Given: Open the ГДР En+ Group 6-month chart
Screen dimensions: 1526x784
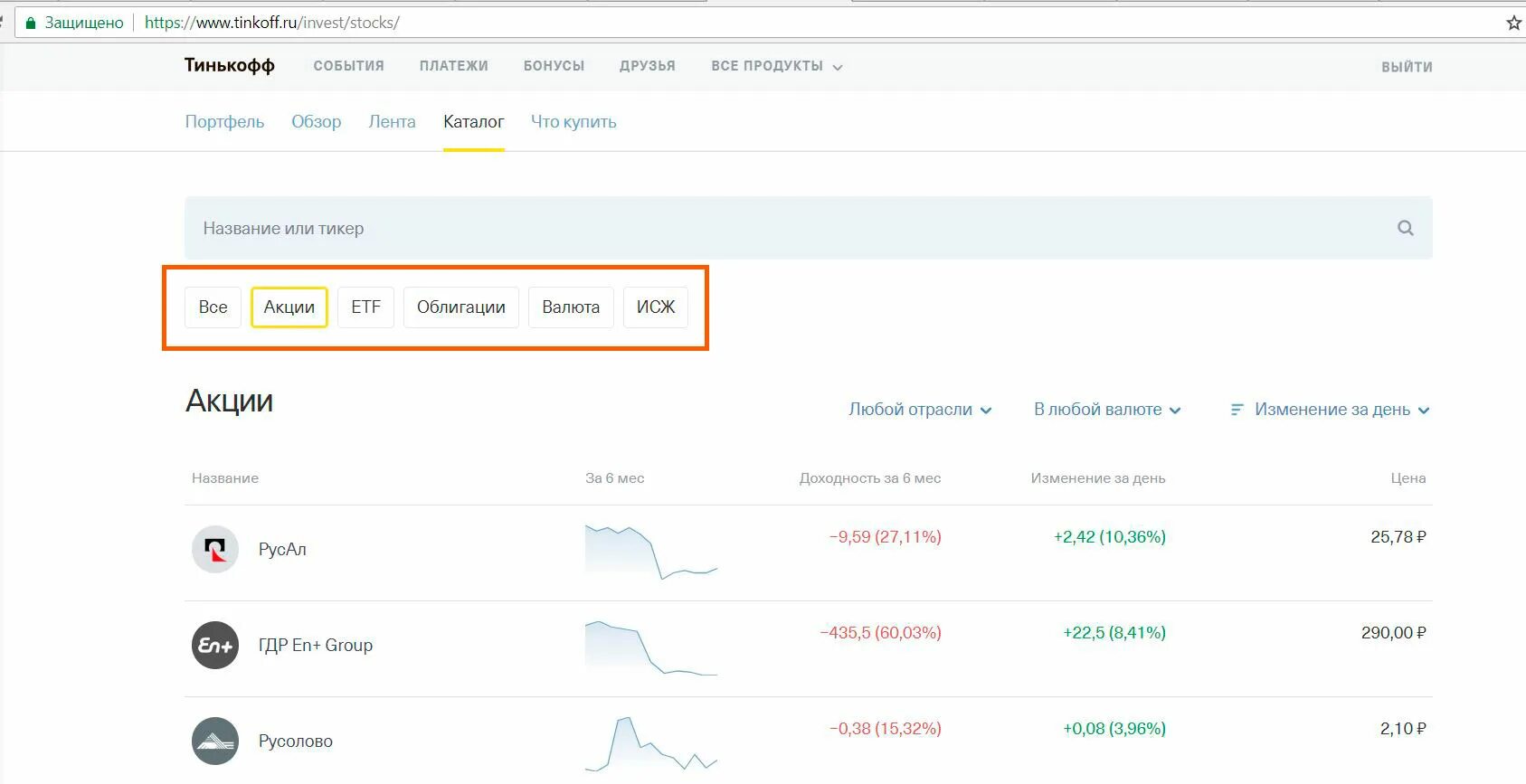Looking at the screenshot, I should pyautogui.click(x=651, y=647).
